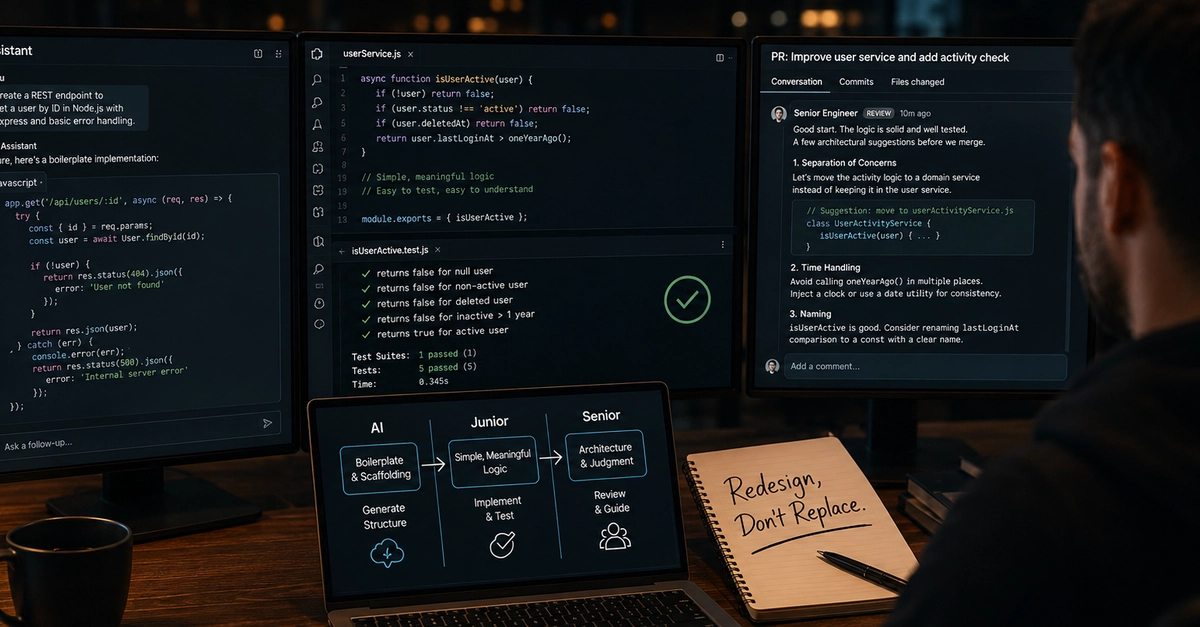This screenshot has width=1200, height=627.
Task: Click the split editor icon near userService.js
Action: coord(719,58)
